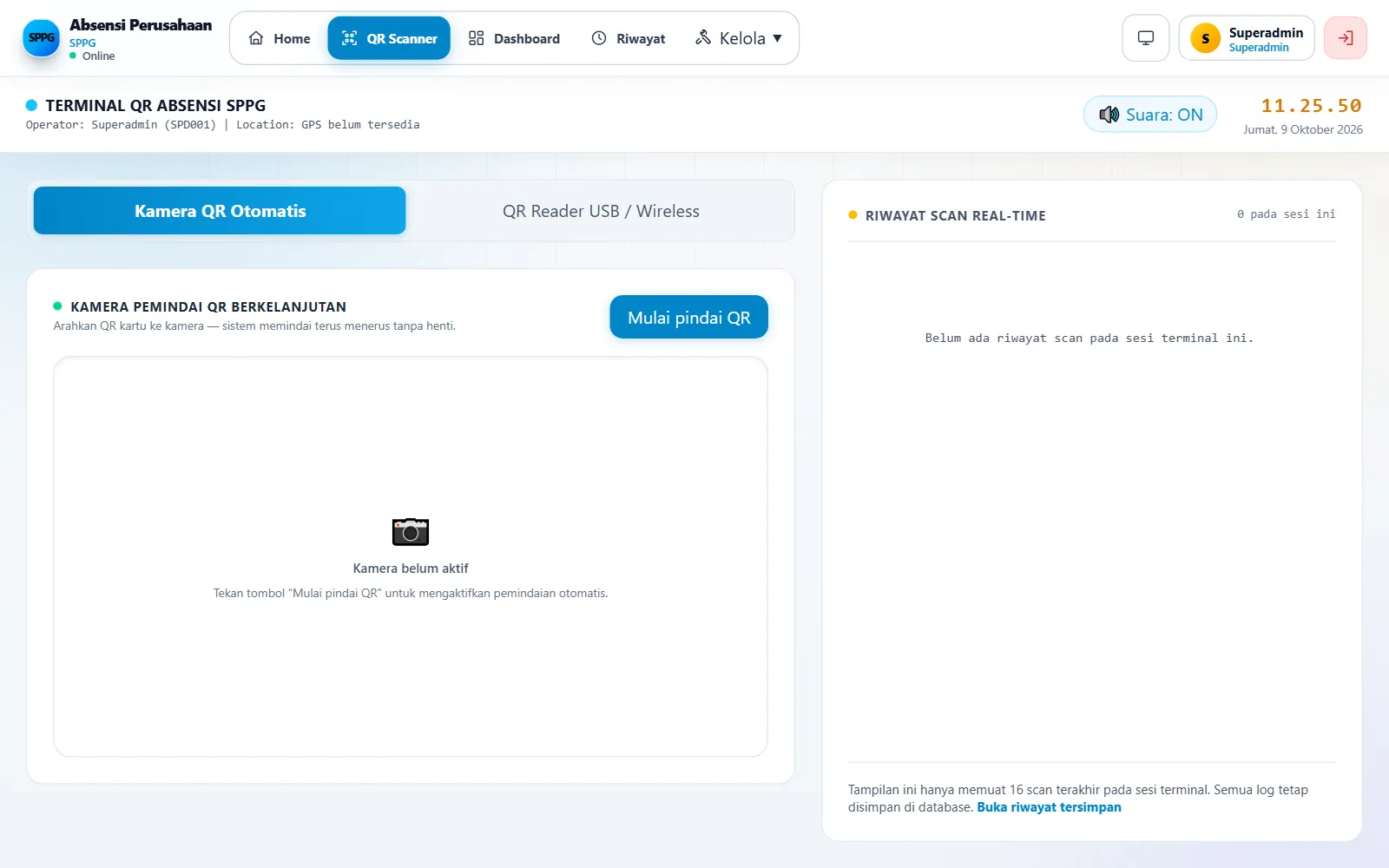This screenshot has width=1389, height=868.
Task: Switch to QR Reader USB / Wireless tab
Action: [601, 211]
